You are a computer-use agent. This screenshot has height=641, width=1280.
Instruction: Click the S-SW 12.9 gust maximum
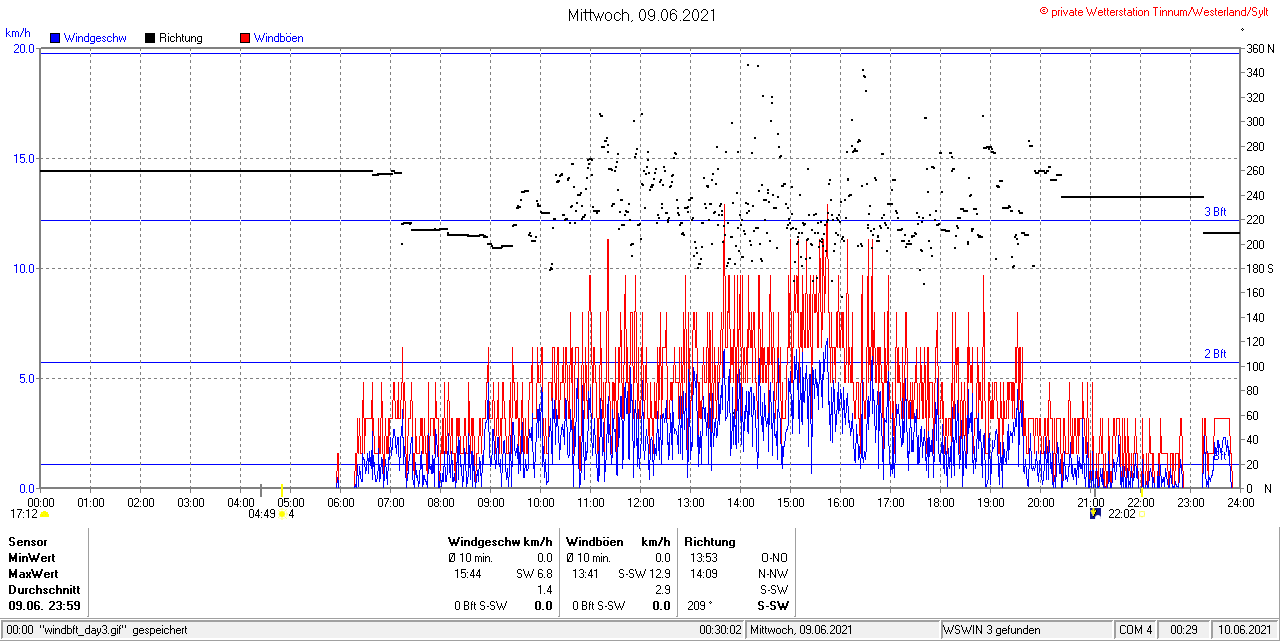tap(645, 574)
